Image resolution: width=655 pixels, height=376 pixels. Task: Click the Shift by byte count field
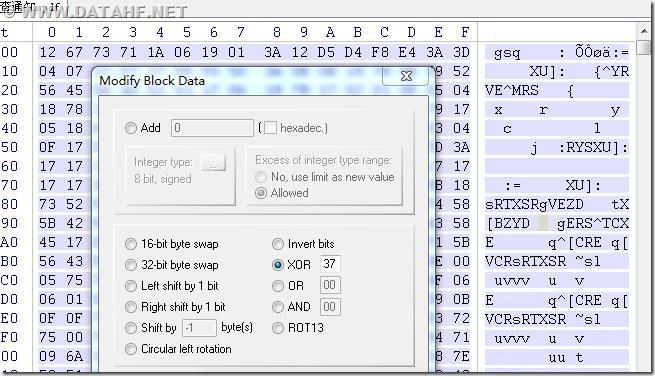tap(199, 328)
